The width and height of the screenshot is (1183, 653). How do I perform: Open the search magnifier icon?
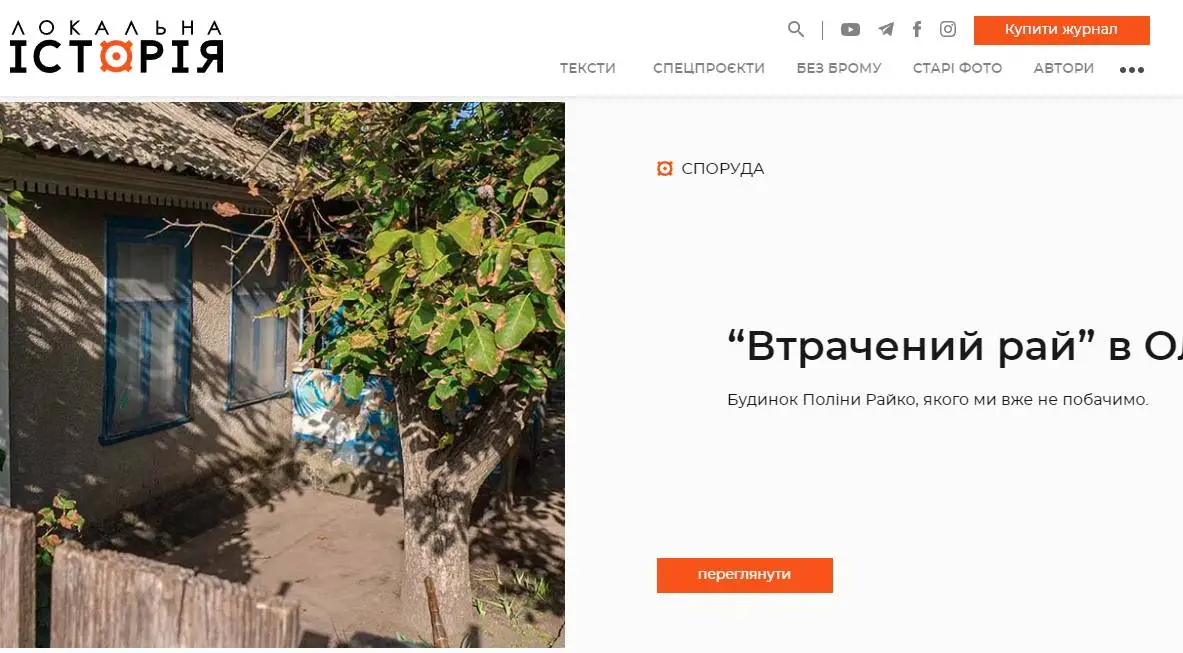(x=795, y=29)
